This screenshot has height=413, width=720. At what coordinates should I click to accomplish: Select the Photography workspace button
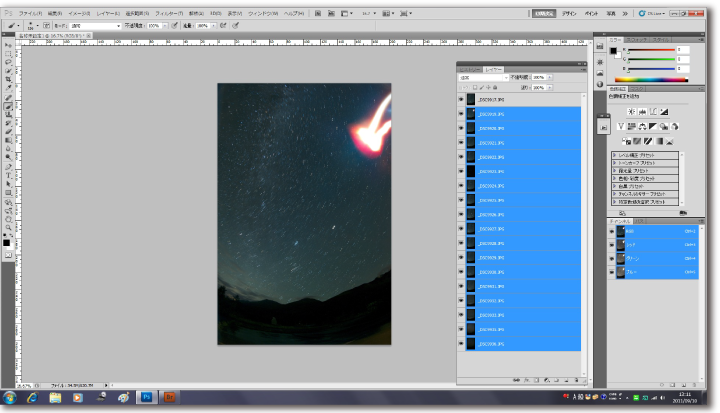click(611, 14)
